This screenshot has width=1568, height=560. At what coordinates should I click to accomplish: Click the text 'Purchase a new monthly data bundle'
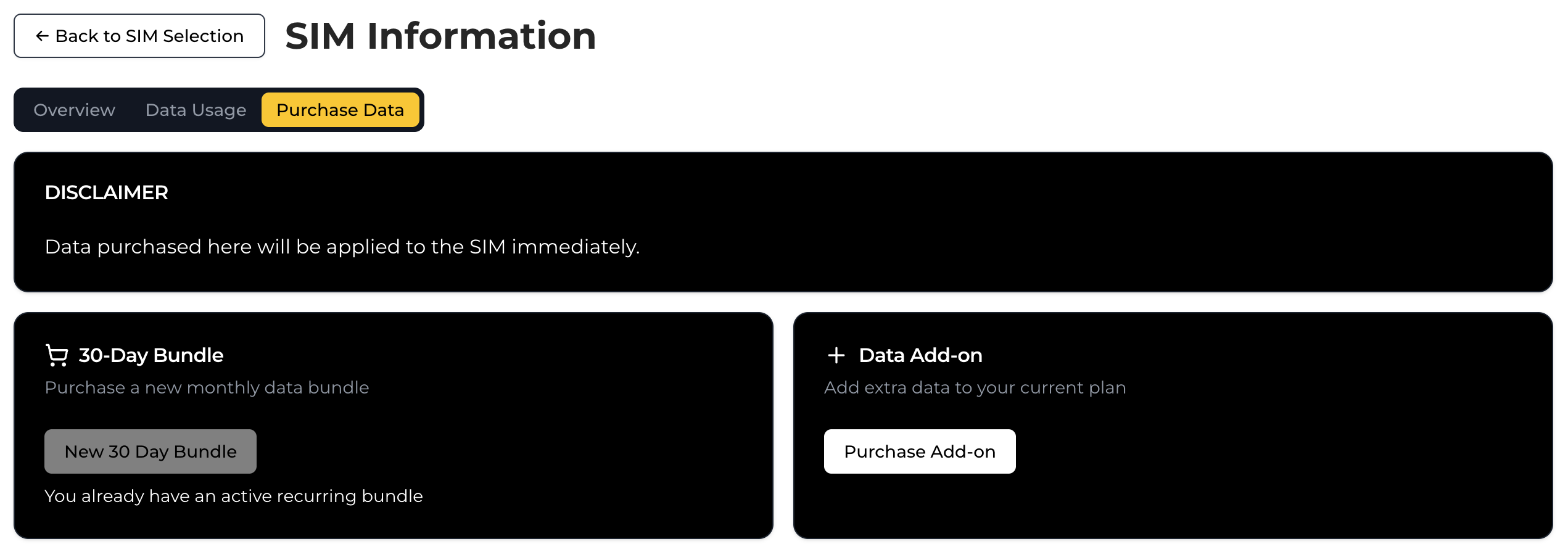[x=206, y=387]
